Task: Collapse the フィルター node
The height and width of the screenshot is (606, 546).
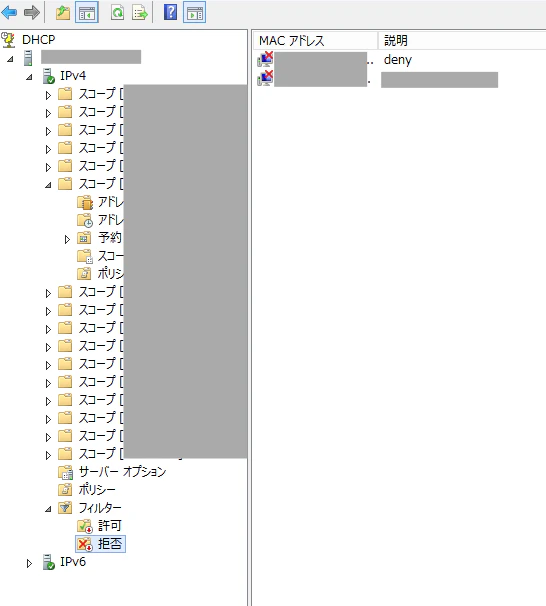Action: (x=48, y=509)
